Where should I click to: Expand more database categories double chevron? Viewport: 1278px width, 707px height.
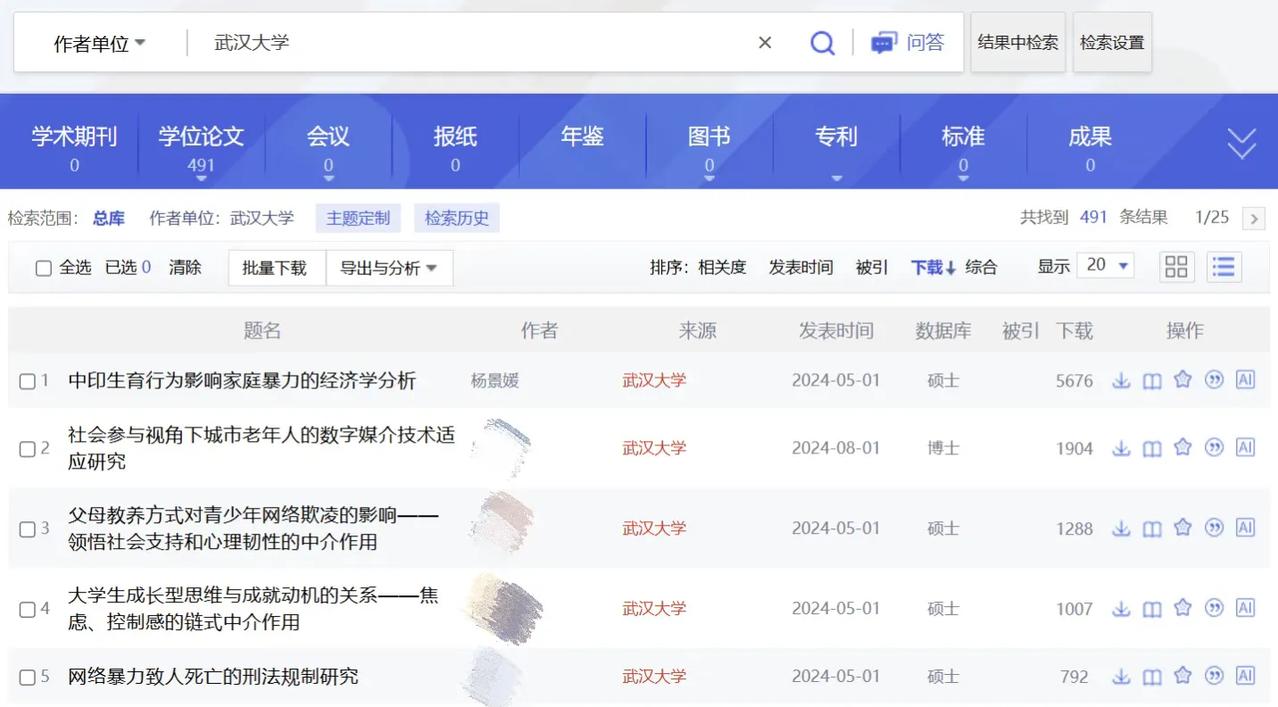[1241, 144]
